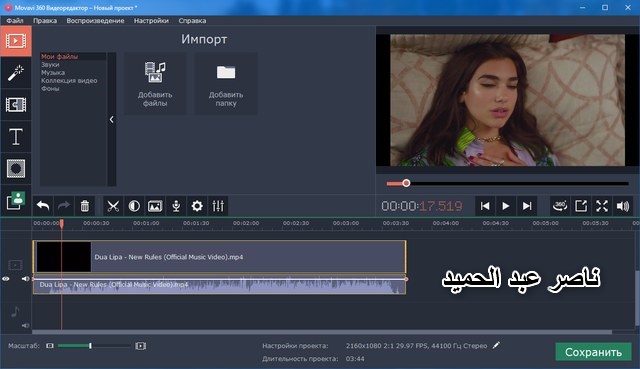
Task: Detach preview window into separate window
Action: click(581, 206)
